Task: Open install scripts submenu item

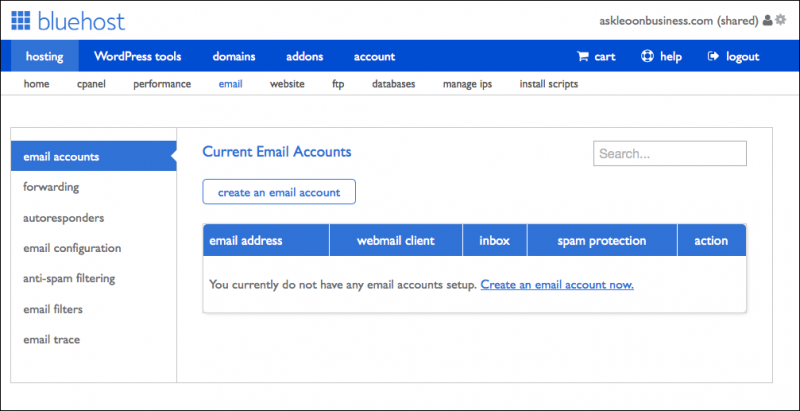Action: [548, 84]
